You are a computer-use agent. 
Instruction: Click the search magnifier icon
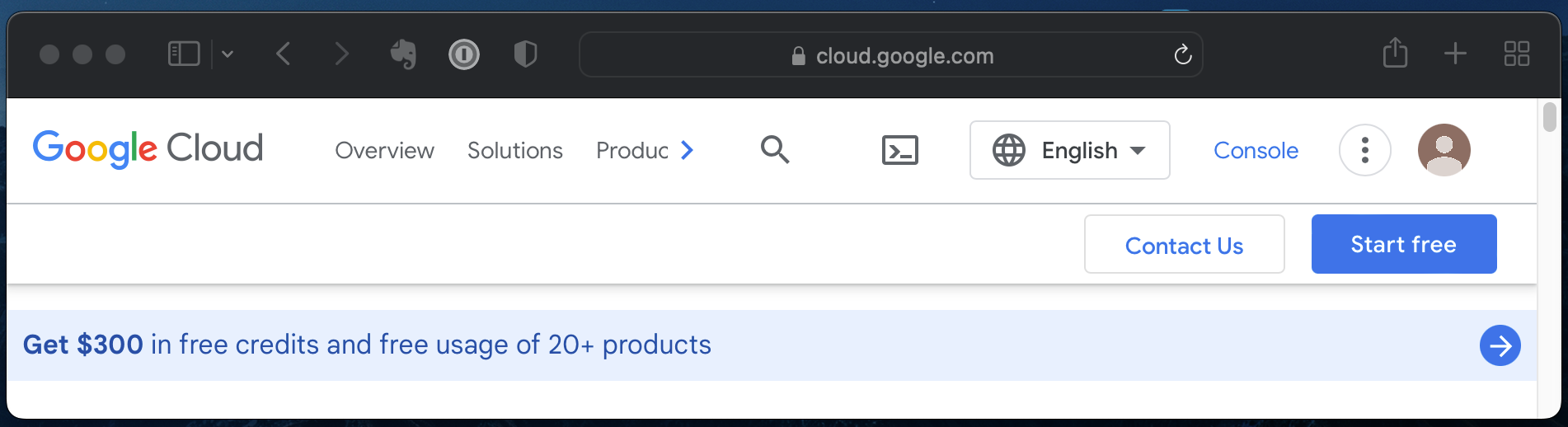click(774, 150)
